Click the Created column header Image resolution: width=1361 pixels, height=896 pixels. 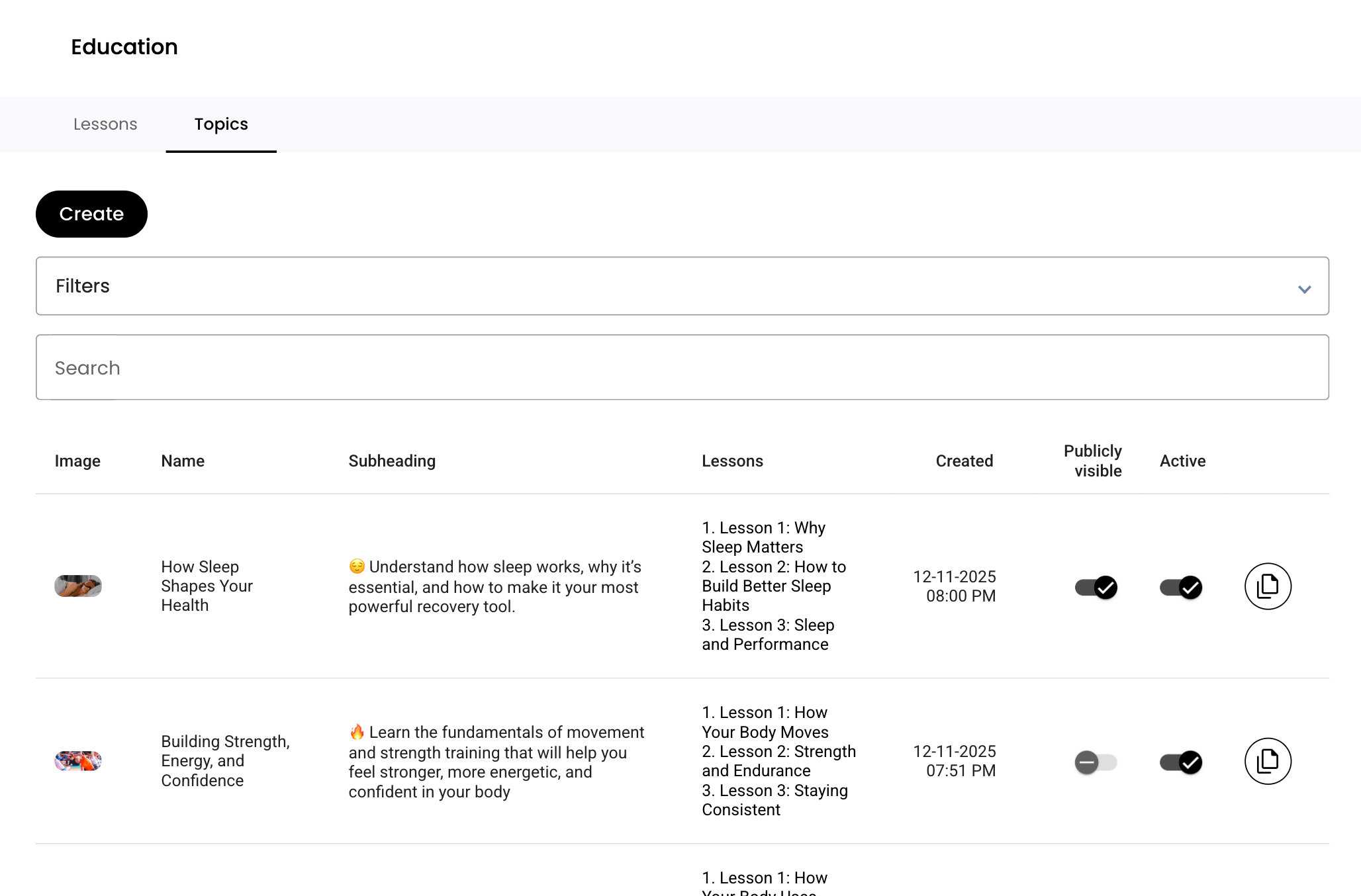[x=964, y=461]
